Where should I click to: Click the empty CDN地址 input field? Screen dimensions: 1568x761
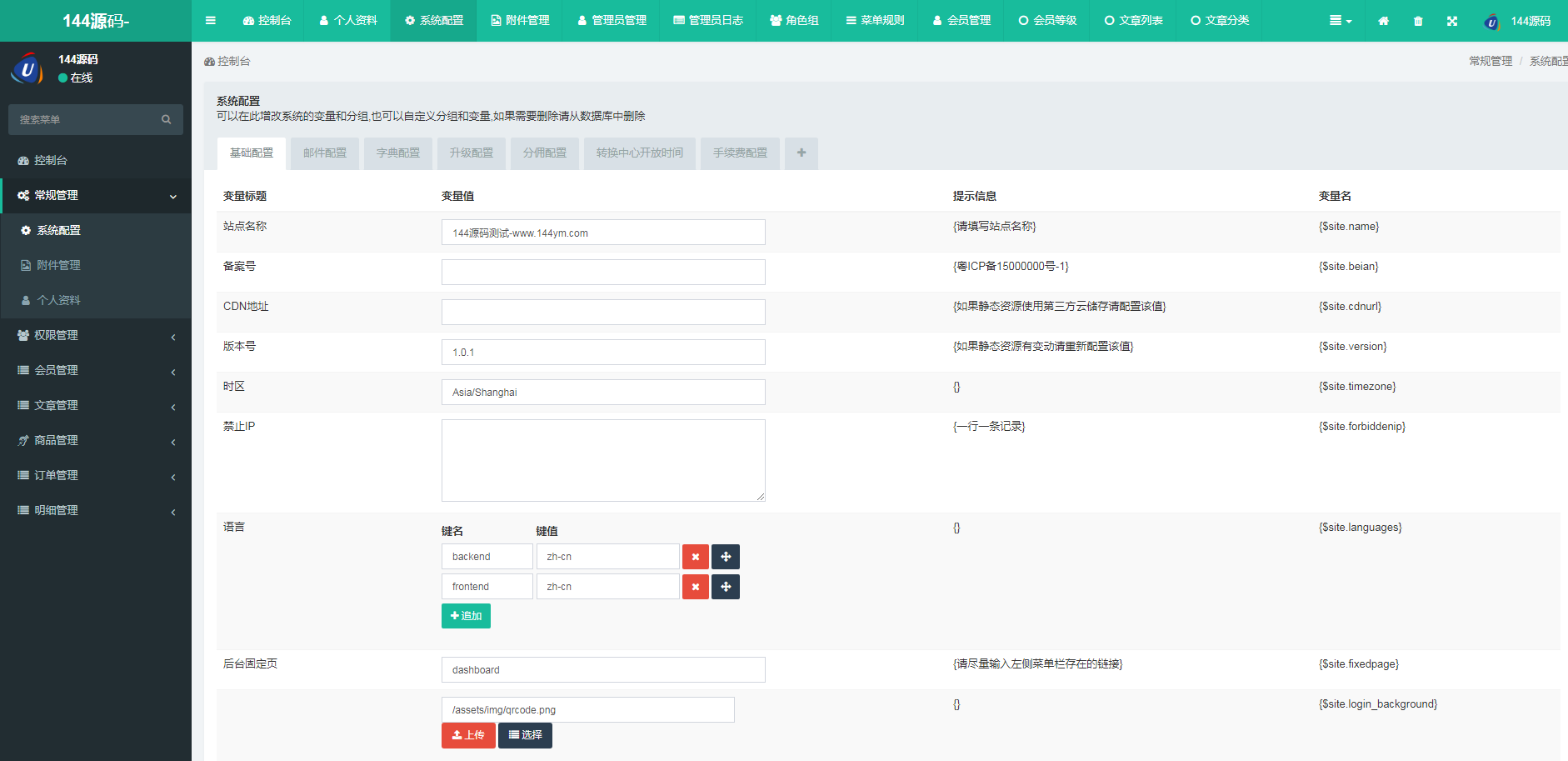603,313
